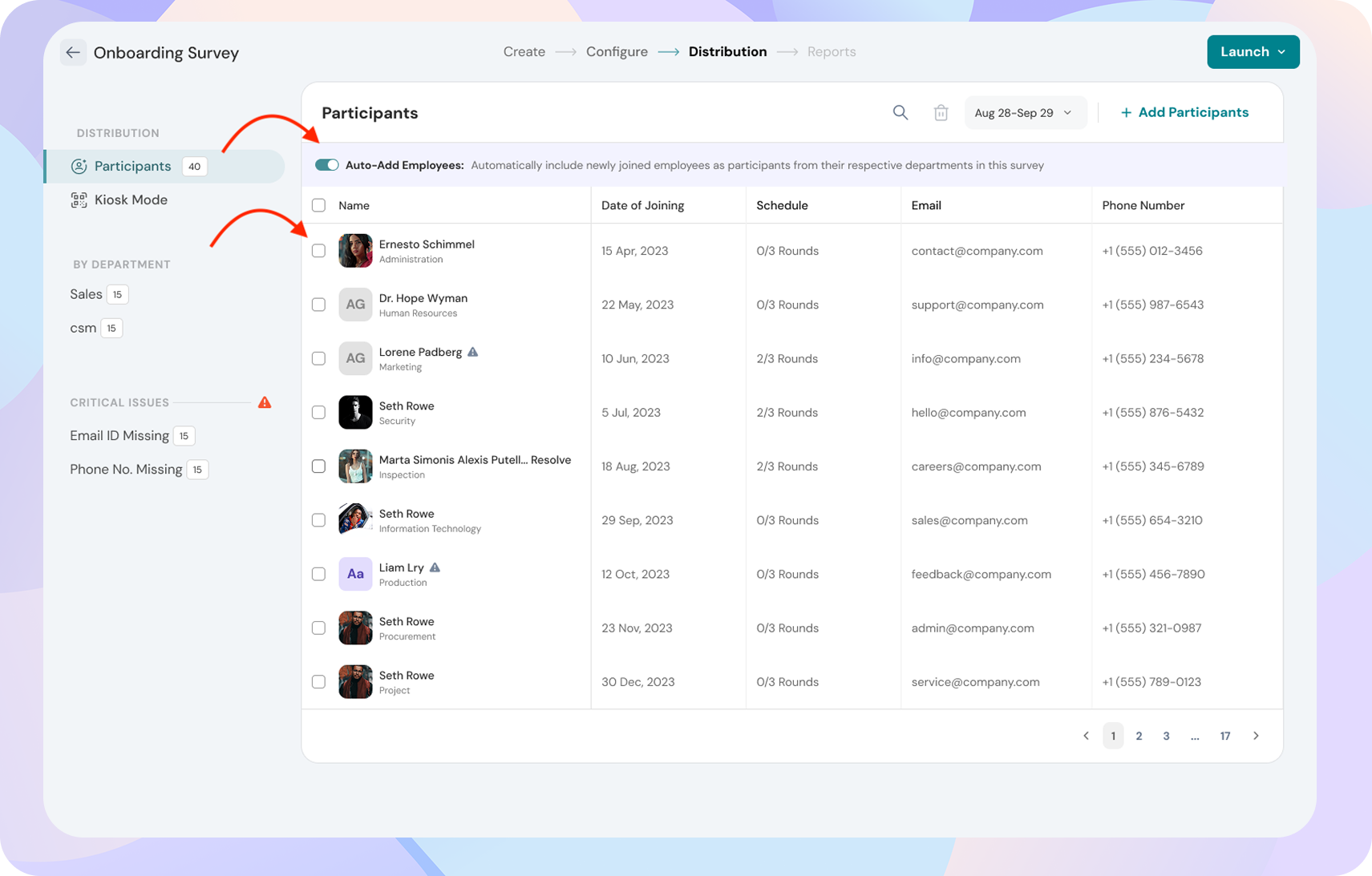
Task: Click Seth Rowe Security avatar
Action: (x=355, y=412)
